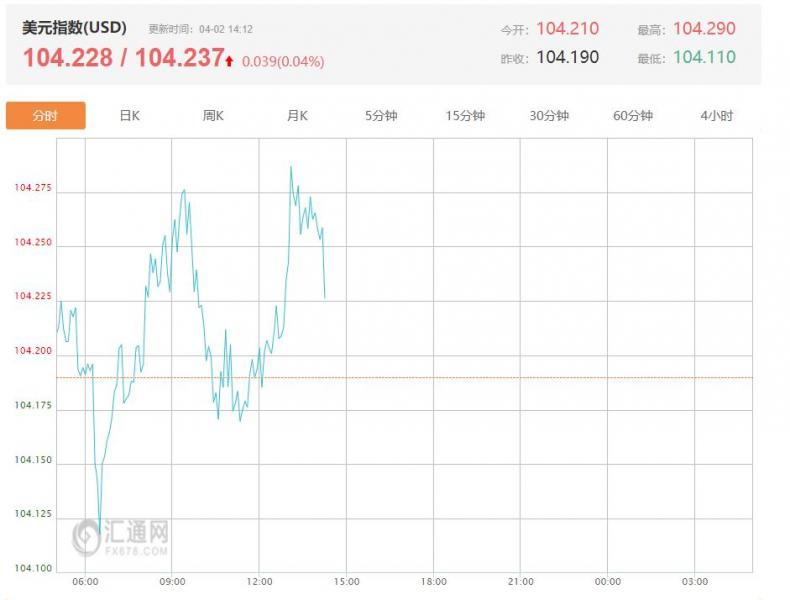The height and width of the screenshot is (600, 790).
Task: Click the red up arrow price indicator
Action: (x=230, y=62)
